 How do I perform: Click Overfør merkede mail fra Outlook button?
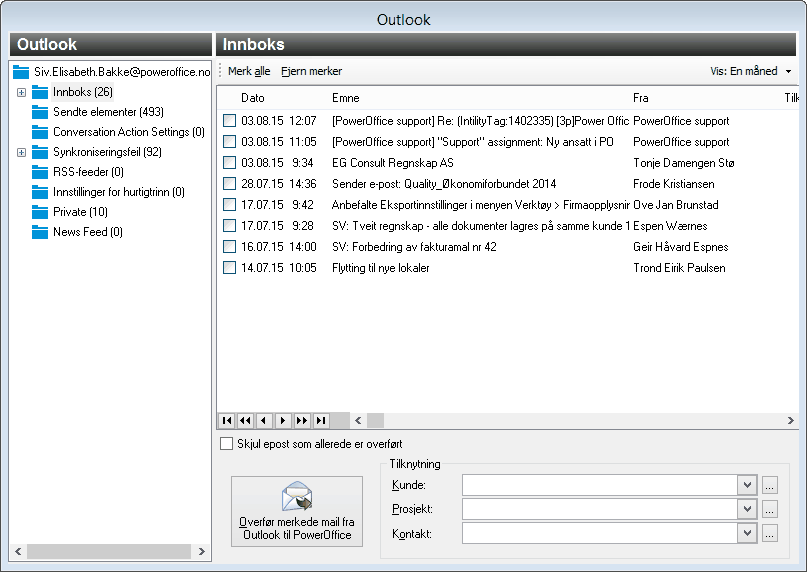[297, 511]
